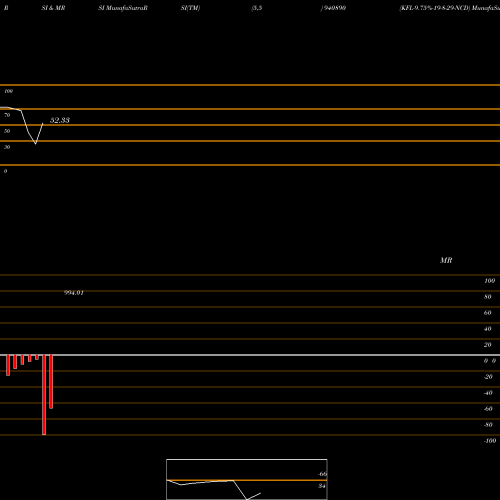Viewport: 500px width, 500px height.
Task: Click the tallest red MR histogram bar
Action: coord(44,395)
